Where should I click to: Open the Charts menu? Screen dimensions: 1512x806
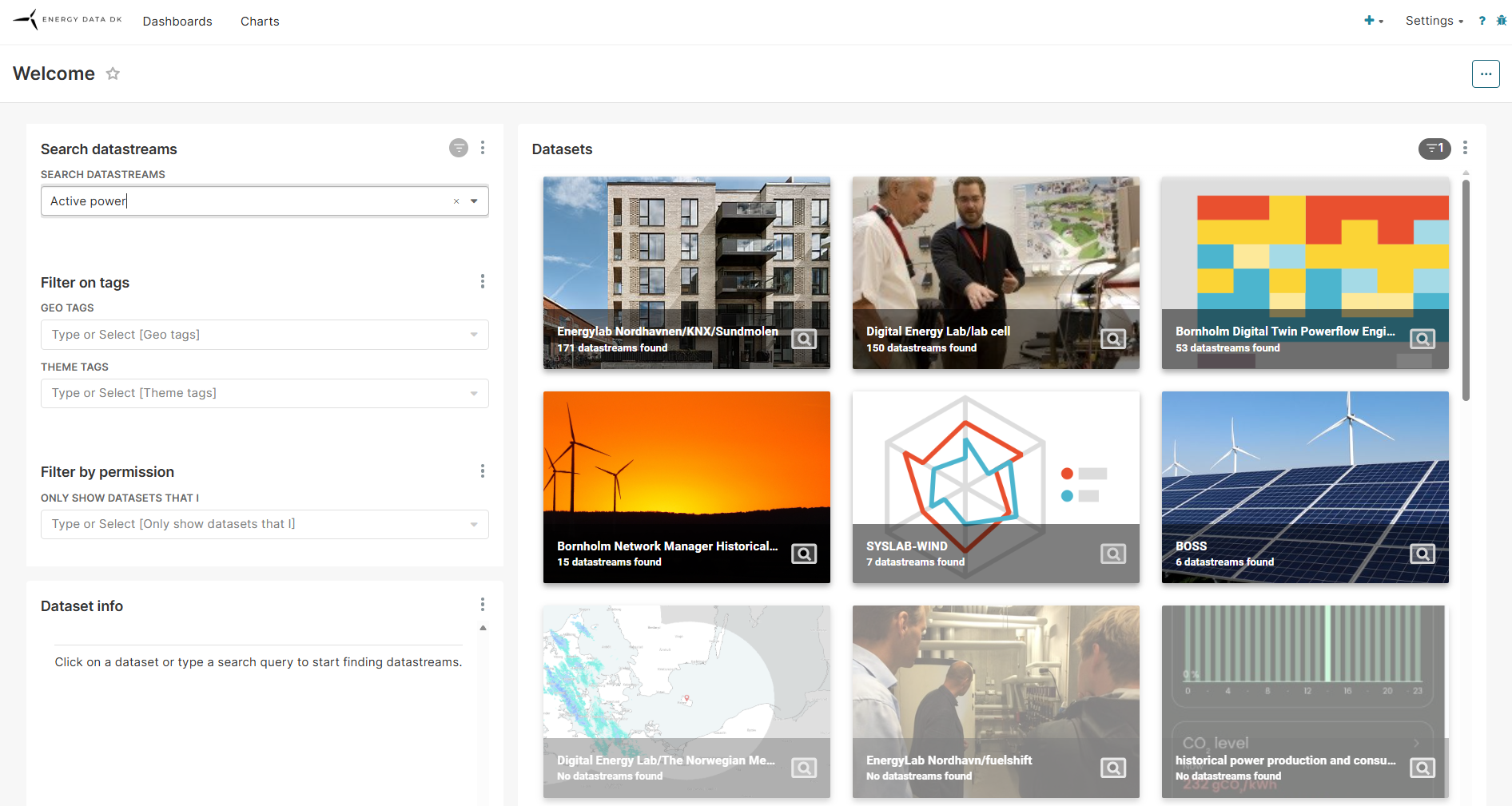click(260, 22)
